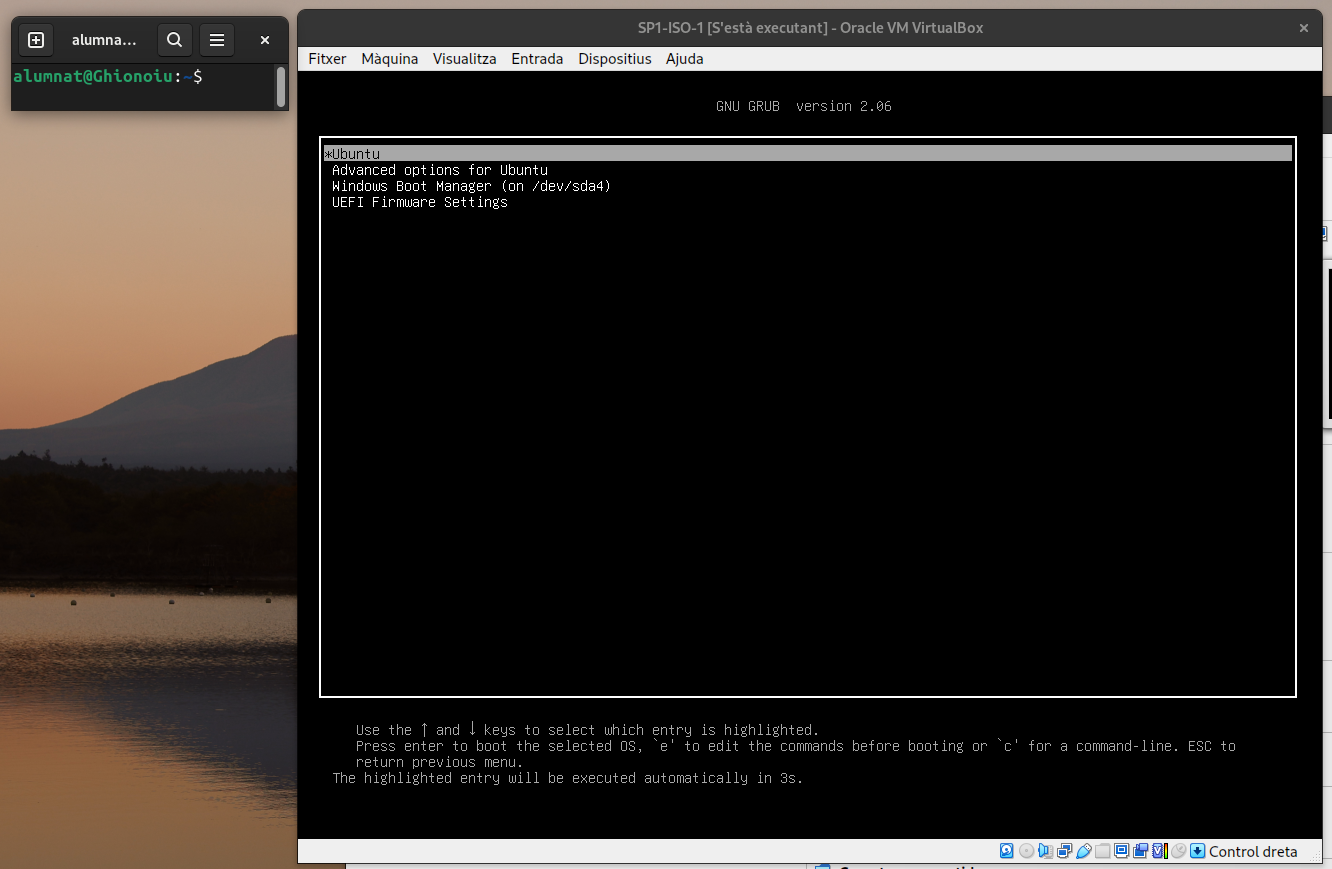Click the optical disc status icon
Image resolution: width=1332 pixels, height=869 pixels.
[x=1026, y=851]
